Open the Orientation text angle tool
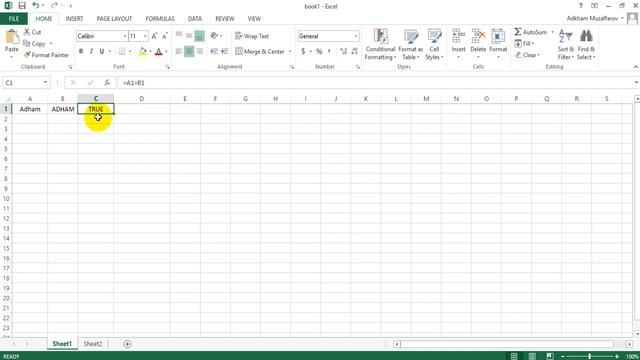The image size is (640, 360). [x=215, y=36]
